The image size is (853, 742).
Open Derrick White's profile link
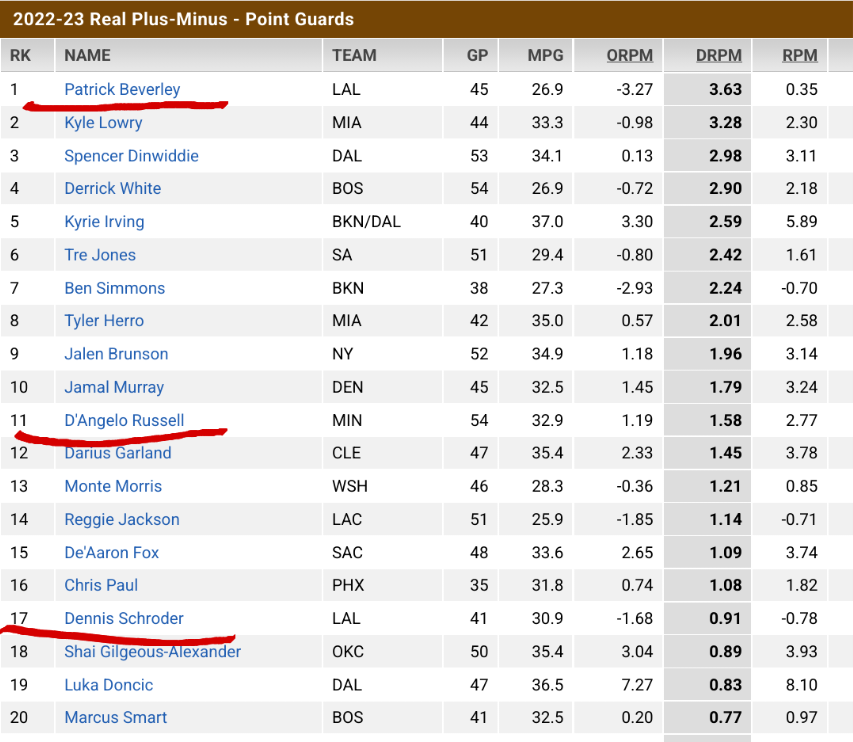(113, 188)
